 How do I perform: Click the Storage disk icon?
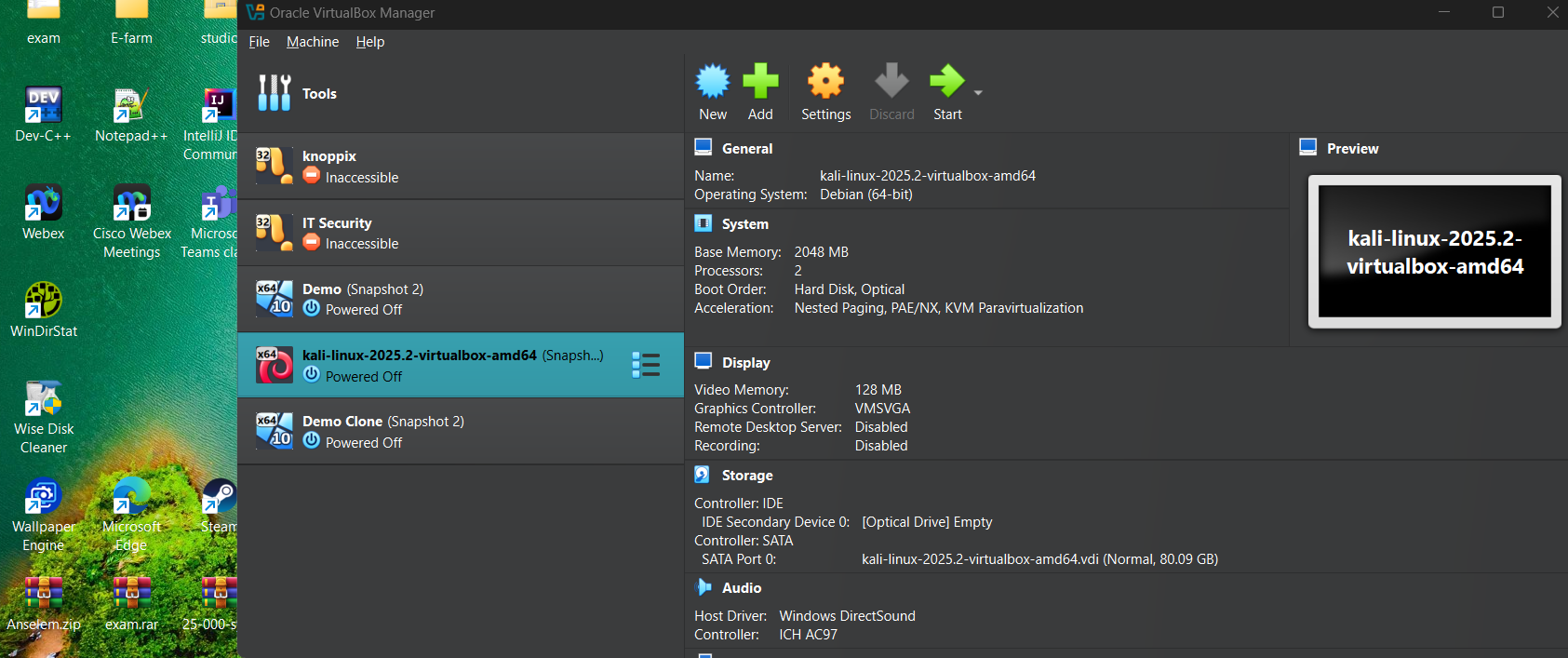click(703, 475)
